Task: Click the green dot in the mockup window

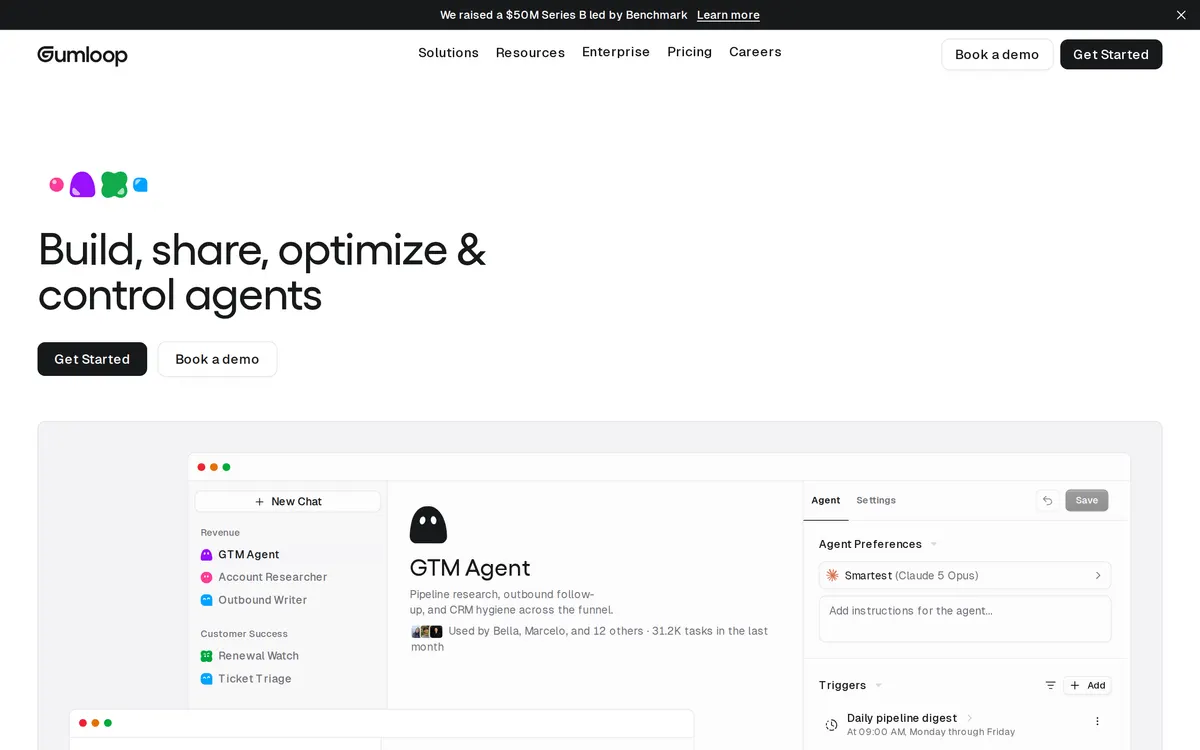Action: 226,467
